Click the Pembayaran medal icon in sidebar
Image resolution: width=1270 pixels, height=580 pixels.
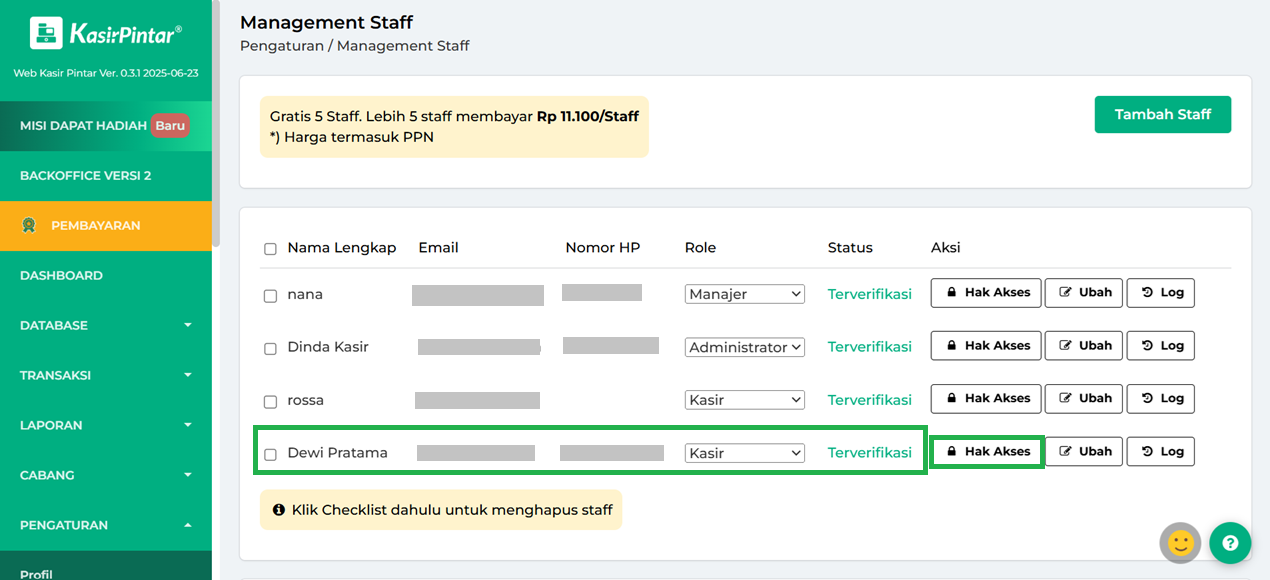29,226
